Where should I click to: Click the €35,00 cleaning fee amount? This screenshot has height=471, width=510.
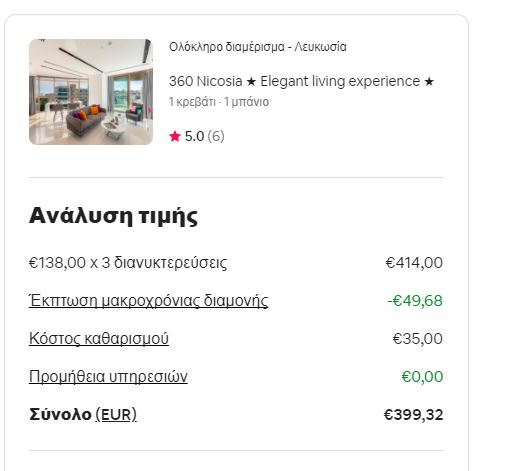click(x=418, y=339)
